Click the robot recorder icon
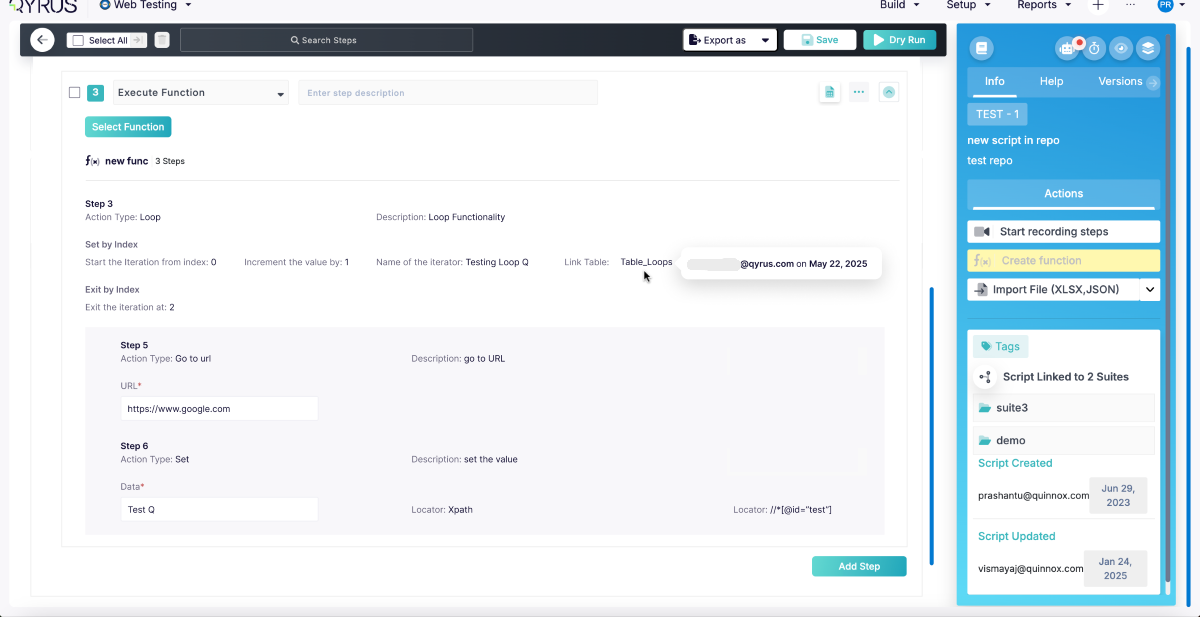This screenshot has height=617, width=1200. [x=1068, y=48]
